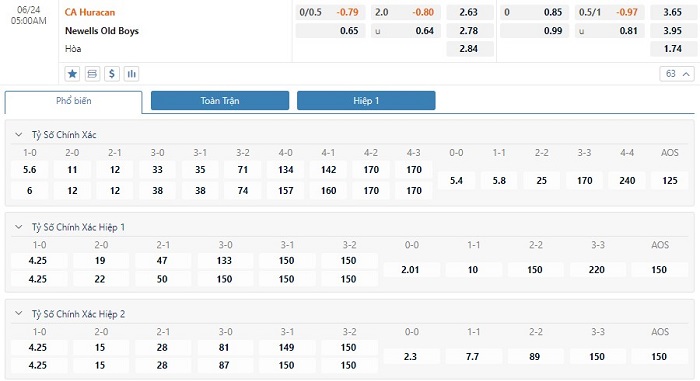
Task: Pick correct score 4-4 odds 240
Action: click(627, 180)
